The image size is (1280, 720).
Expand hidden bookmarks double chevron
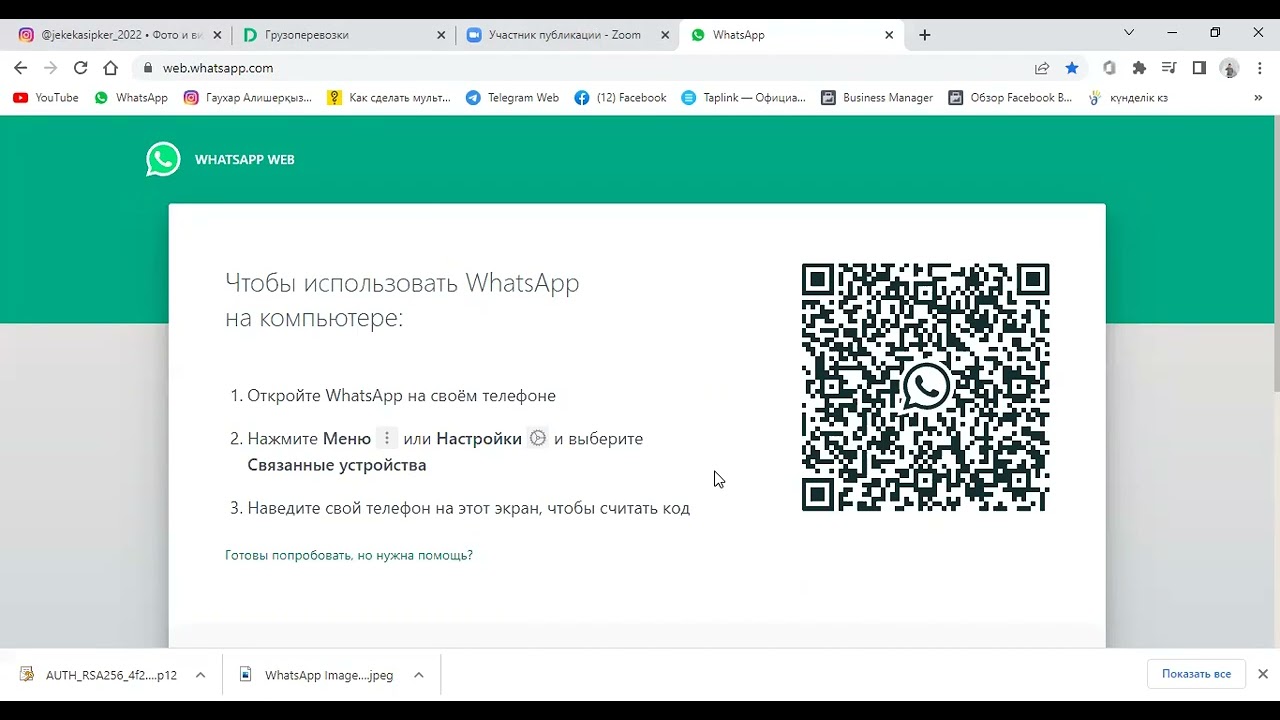pyautogui.click(x=1258, y=98)
